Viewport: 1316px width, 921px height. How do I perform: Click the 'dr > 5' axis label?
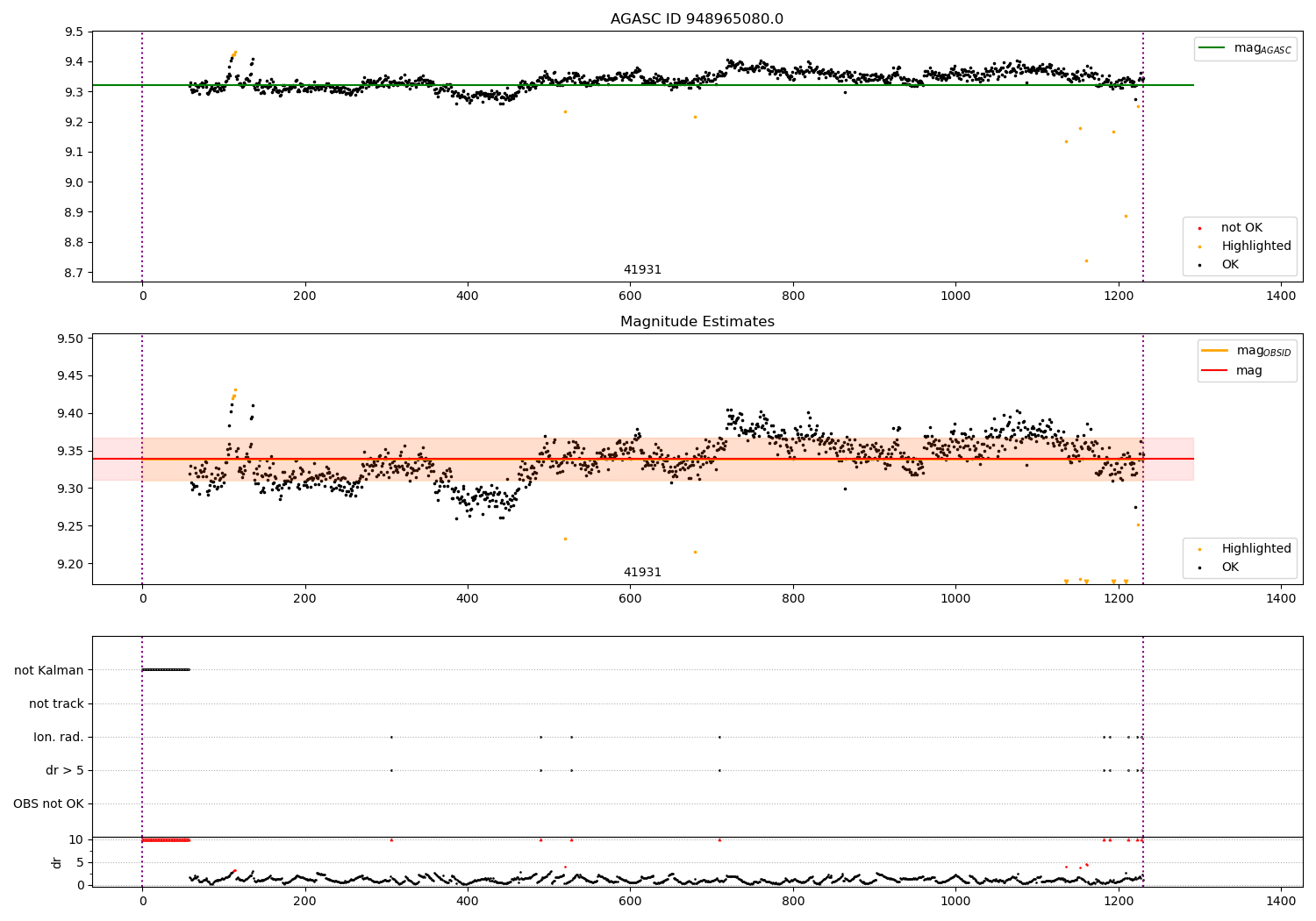(65, 770)
